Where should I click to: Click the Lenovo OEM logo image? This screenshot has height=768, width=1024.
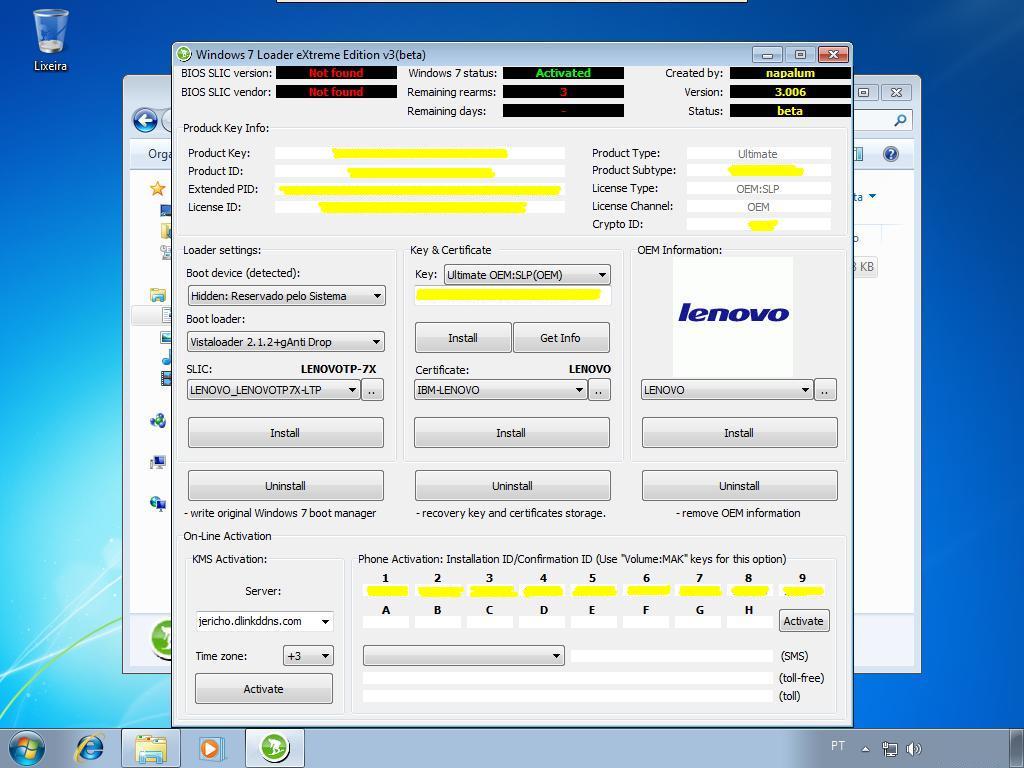(733, 316)
